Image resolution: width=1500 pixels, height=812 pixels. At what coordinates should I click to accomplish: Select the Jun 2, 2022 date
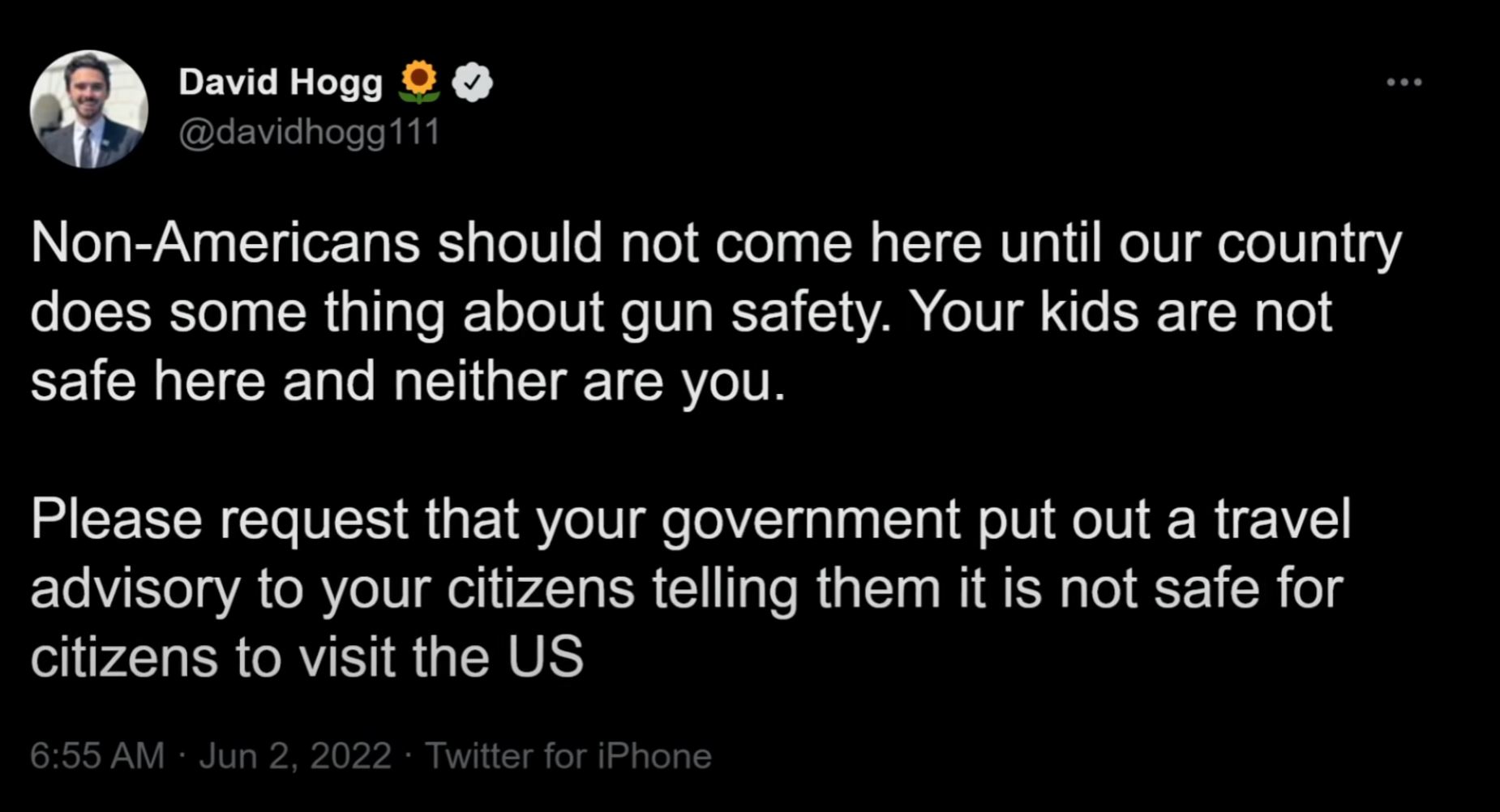pyautogui.click(x=295, y=755)
